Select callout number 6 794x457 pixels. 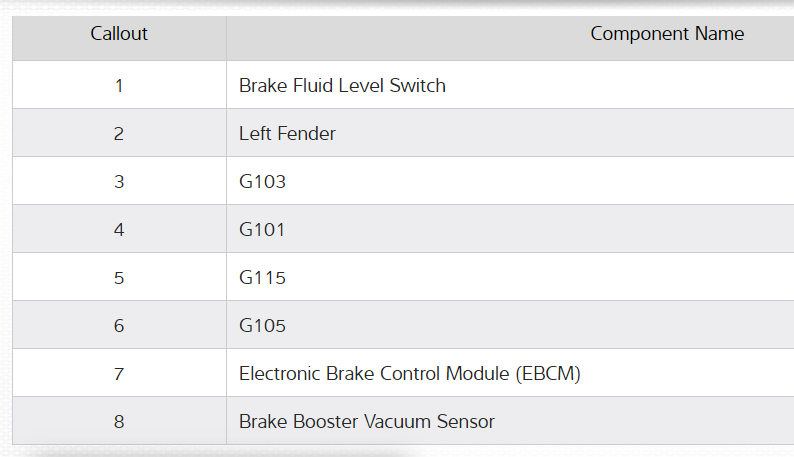pyautogui.click(x=119, y=326)
